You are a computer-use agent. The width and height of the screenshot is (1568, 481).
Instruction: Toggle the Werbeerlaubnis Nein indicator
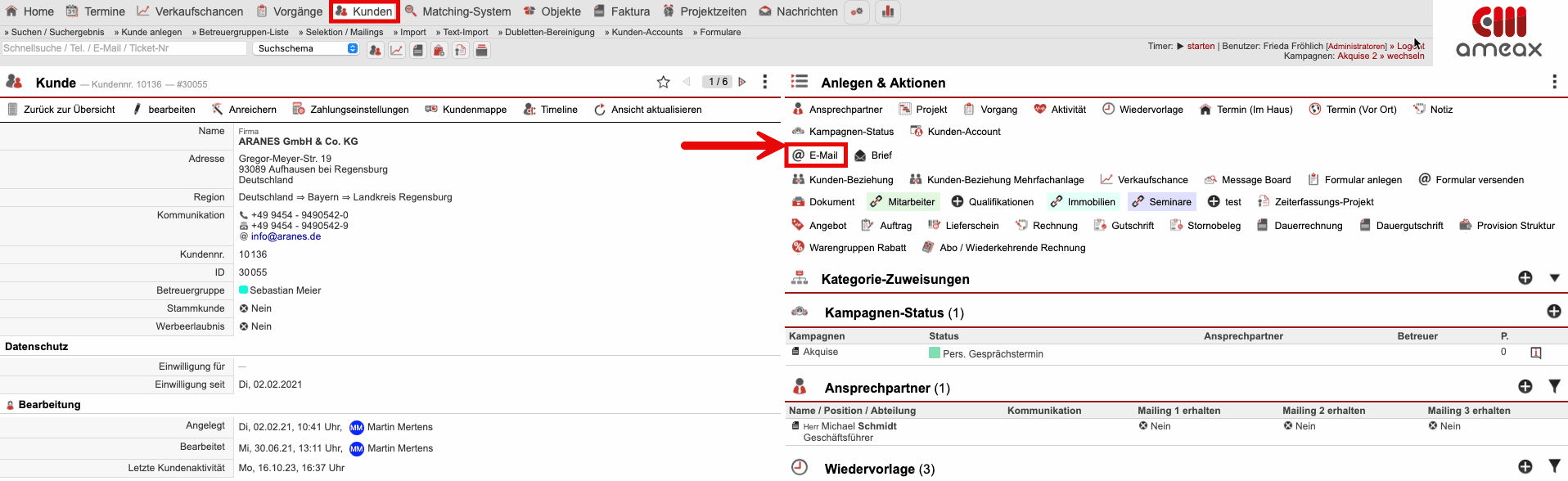244,326
